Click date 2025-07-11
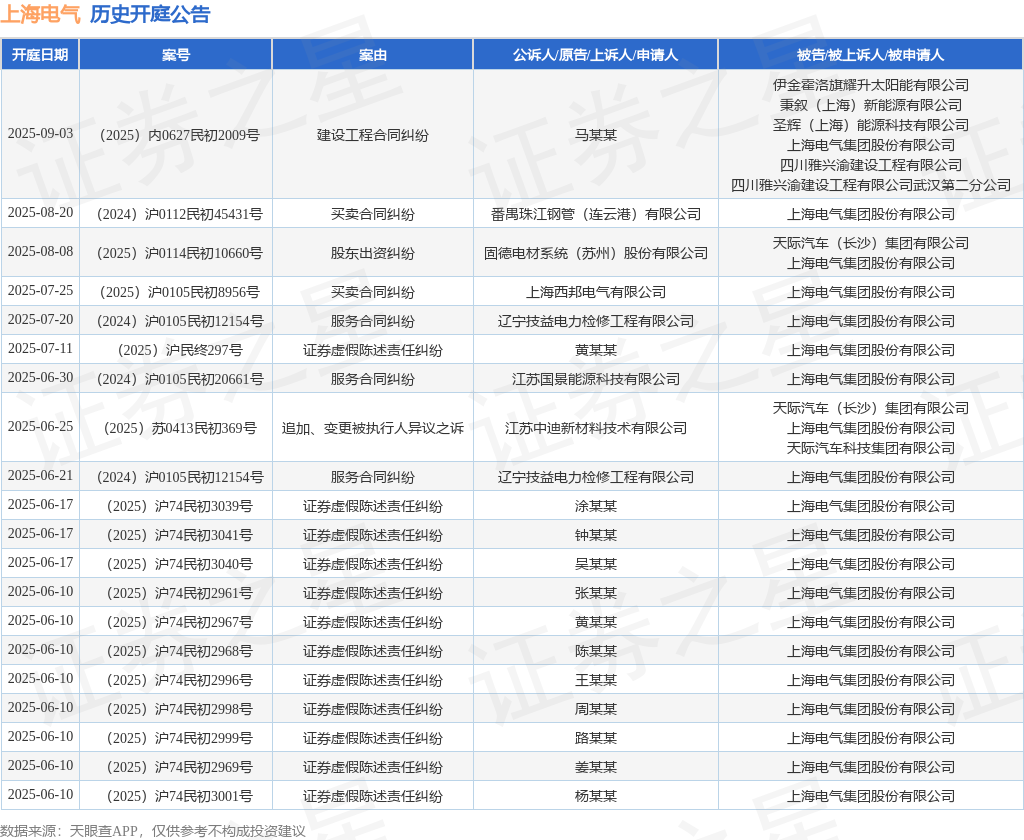1024x840 pixels. point(40,349)
